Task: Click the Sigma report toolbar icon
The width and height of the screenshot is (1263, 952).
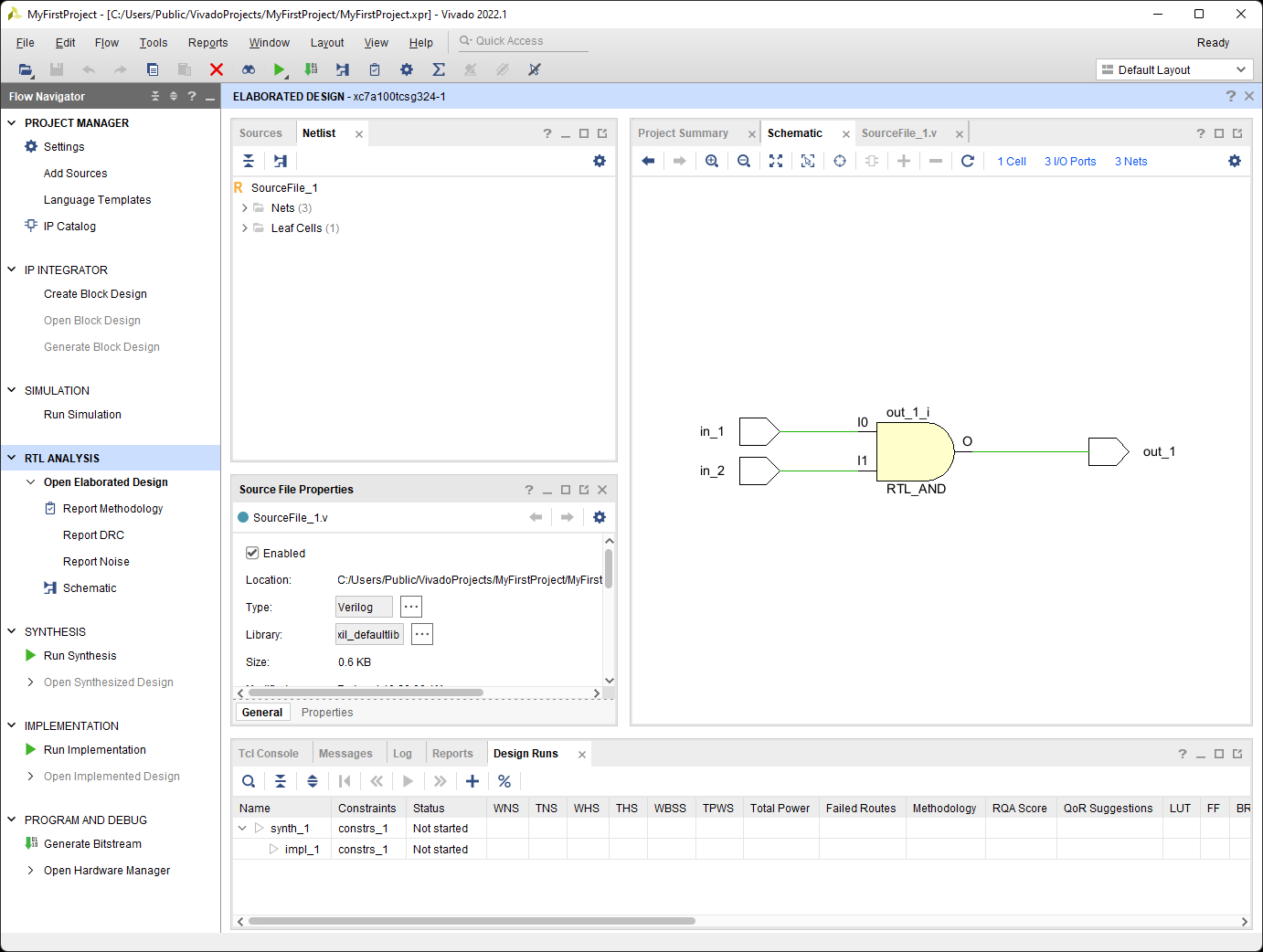Action: point(439,69)
